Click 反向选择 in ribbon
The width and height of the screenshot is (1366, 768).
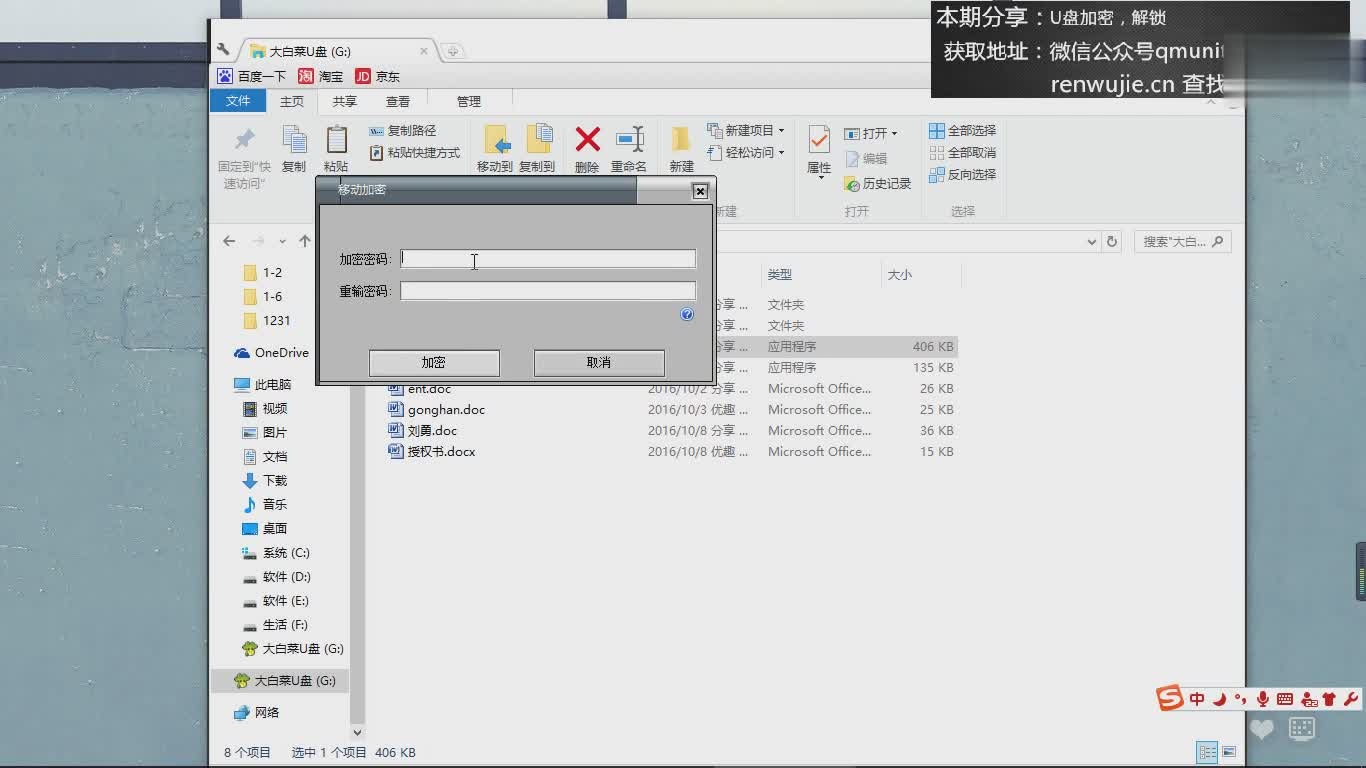click(963, 175)
